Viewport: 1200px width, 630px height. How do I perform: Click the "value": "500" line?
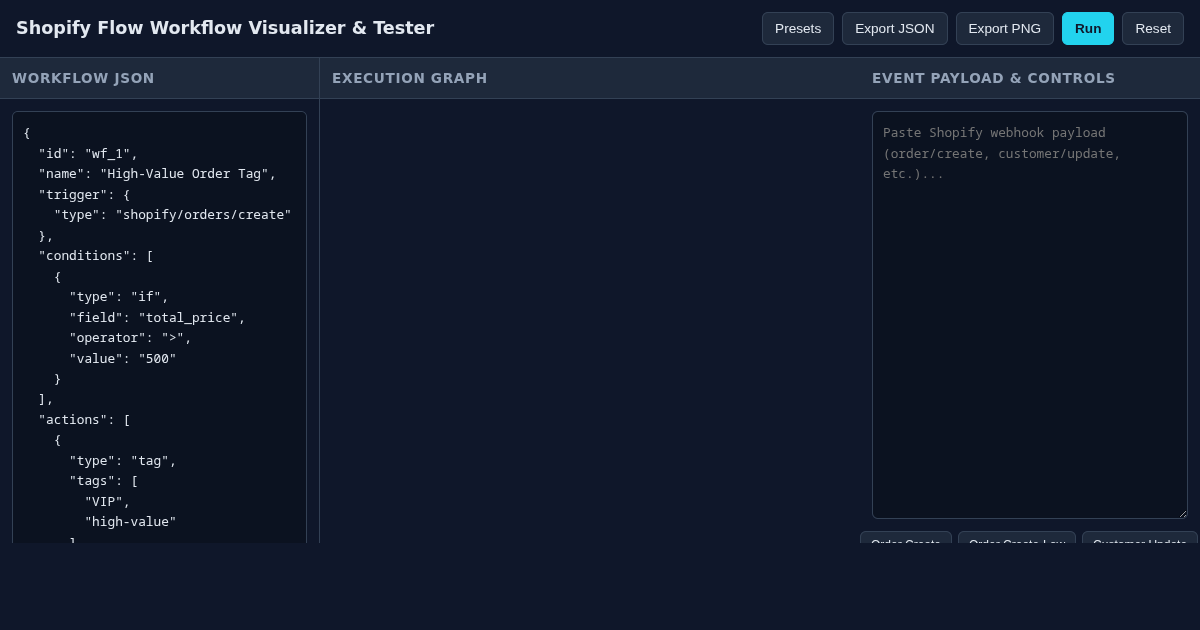click(x=123, y=359)
